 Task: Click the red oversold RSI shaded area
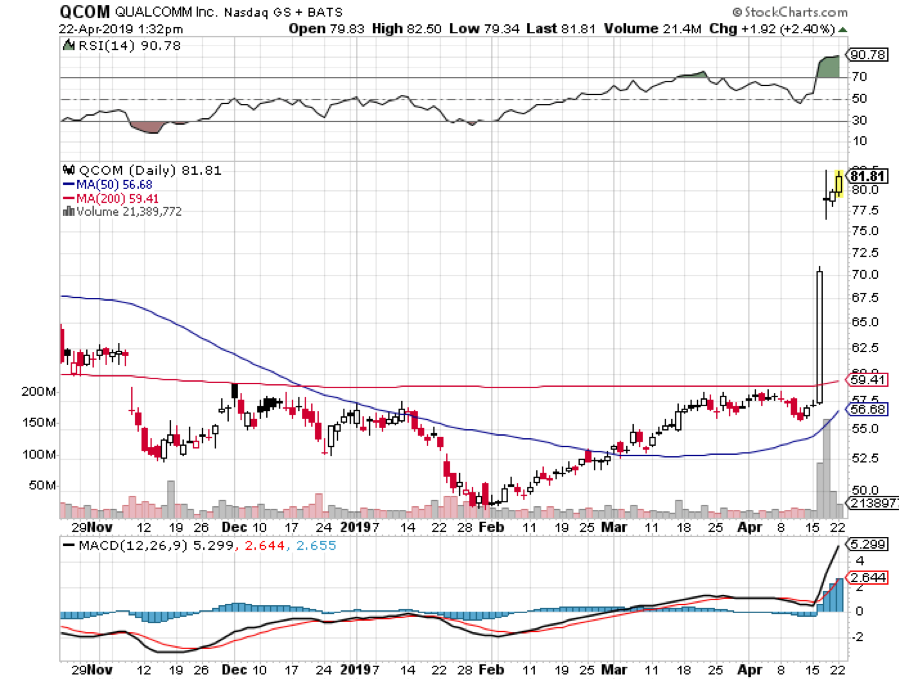point(147,126)
